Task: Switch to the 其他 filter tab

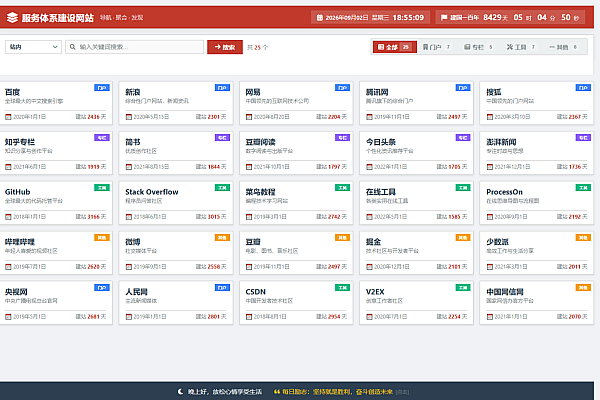Action: tap(563, 47)
